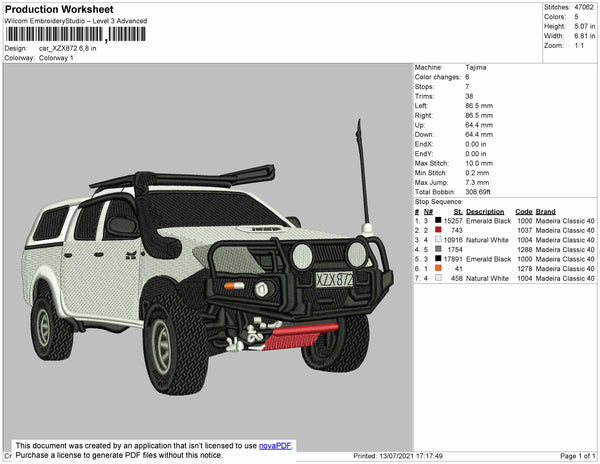Click the black swatch in stop row 1
This screenshot has width=600, height=464.
[438, 220]
